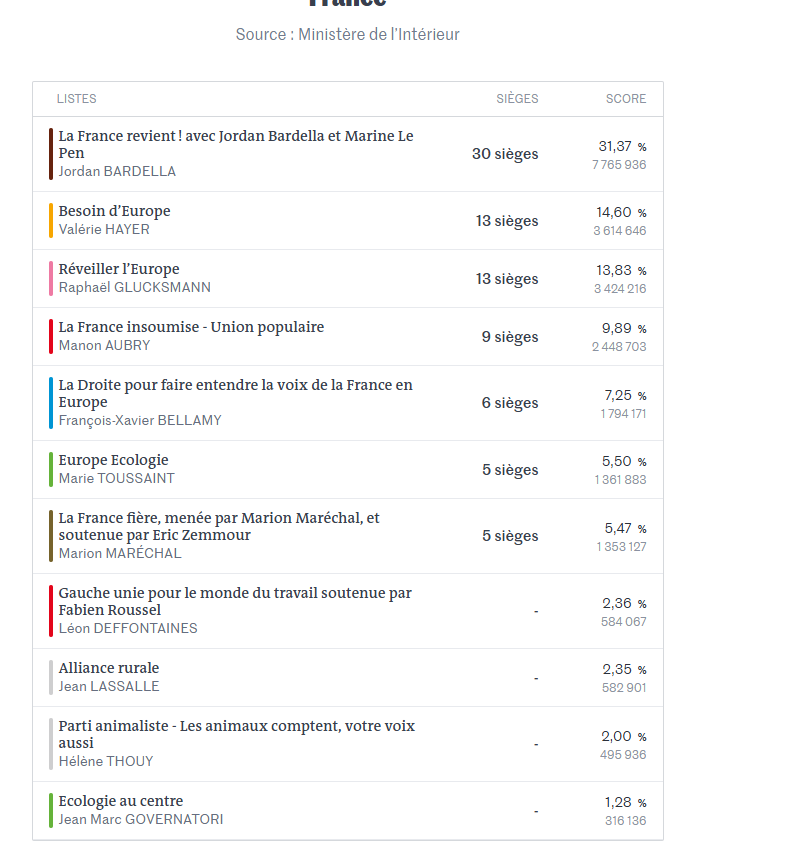Click the 30 sièges value for Bardella
Image resolution: width=795 pixels, height=863 pixels.
click(x=505, y=154)
